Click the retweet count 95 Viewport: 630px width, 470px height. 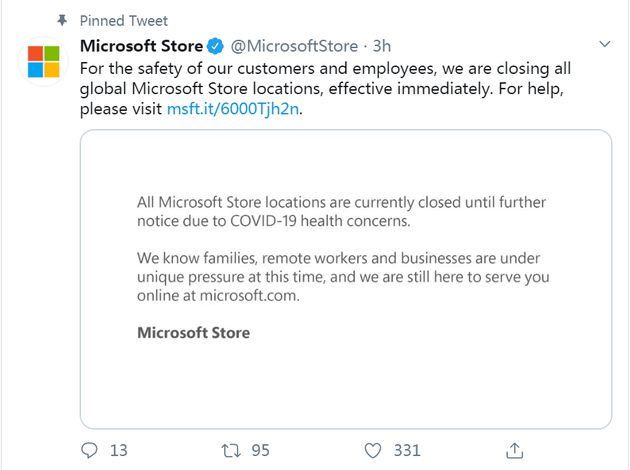pos(260,450)
